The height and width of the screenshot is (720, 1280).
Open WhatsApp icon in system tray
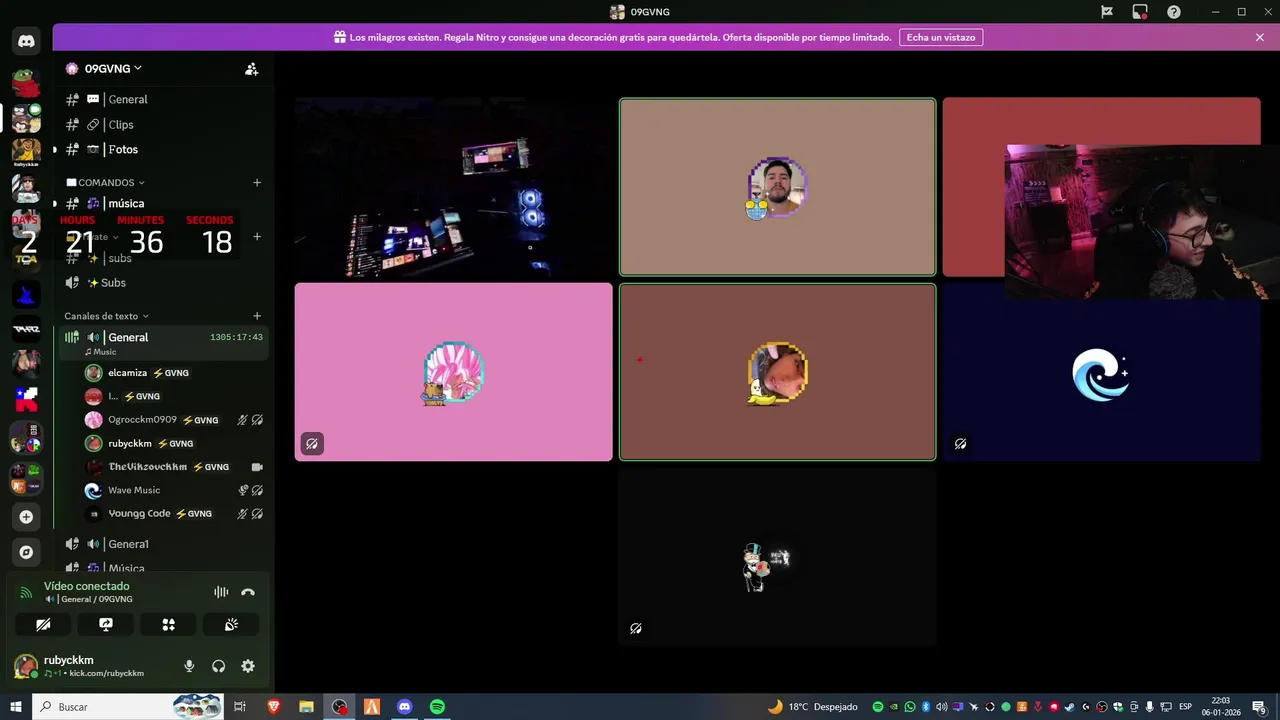click(x=910, y=707)
